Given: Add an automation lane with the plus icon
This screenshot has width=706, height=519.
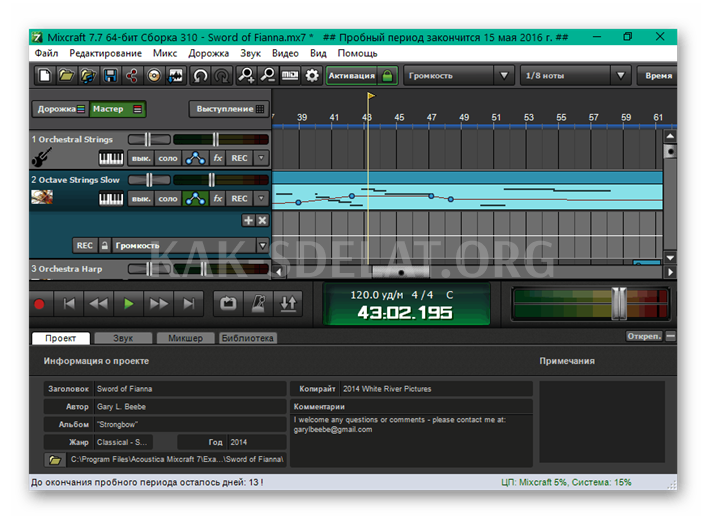Looking at the screenshot, I should [x=248, y=220].
